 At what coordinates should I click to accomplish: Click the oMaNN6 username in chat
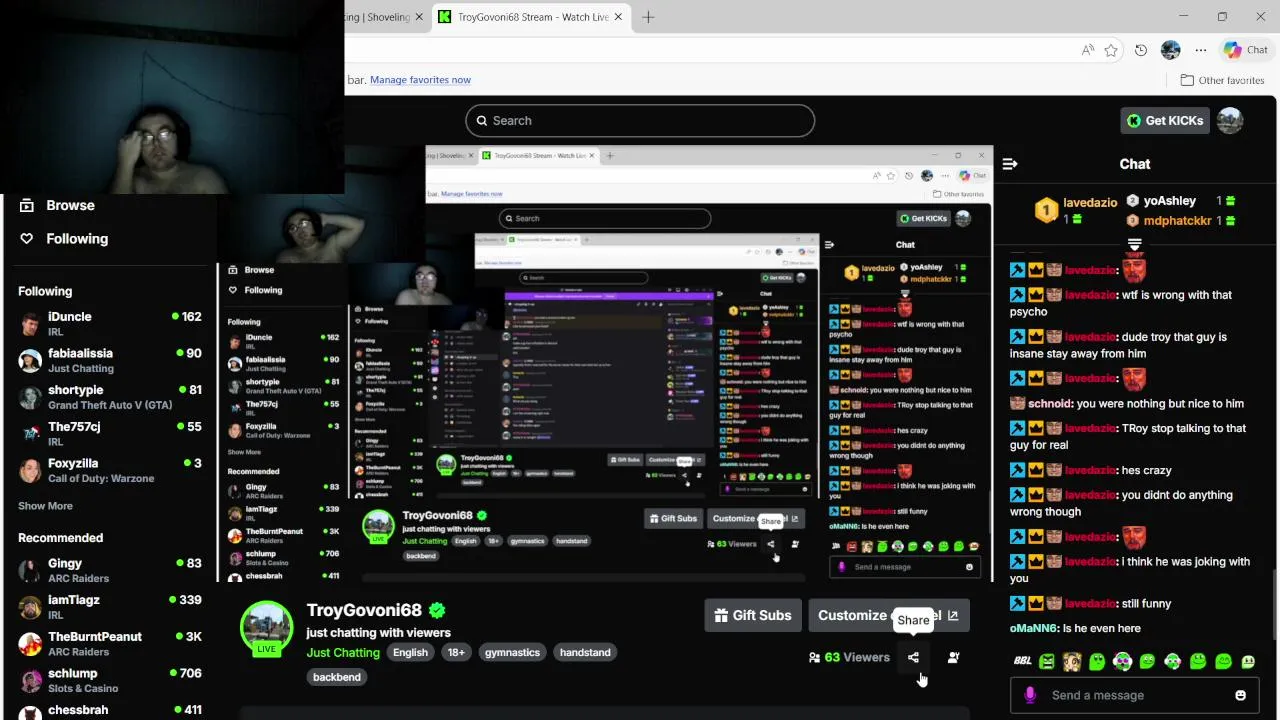point(1034,628)
